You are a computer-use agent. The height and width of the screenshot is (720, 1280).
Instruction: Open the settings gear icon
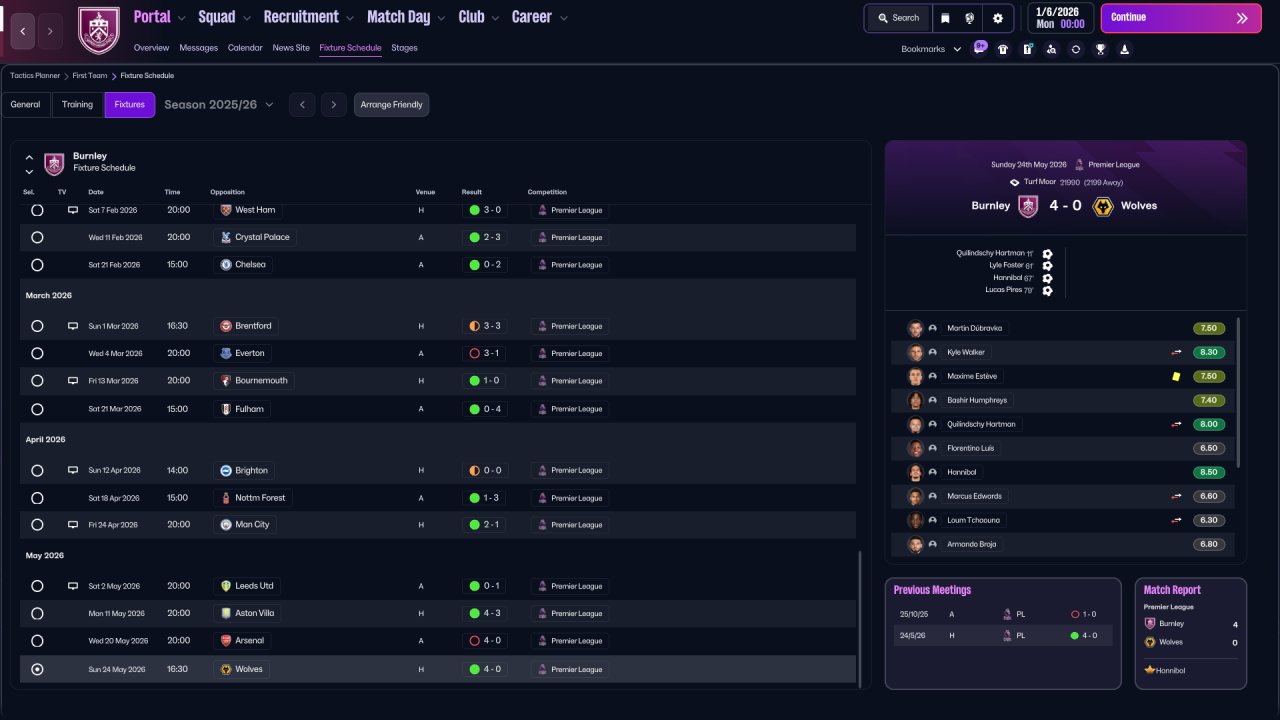(997, 18)
